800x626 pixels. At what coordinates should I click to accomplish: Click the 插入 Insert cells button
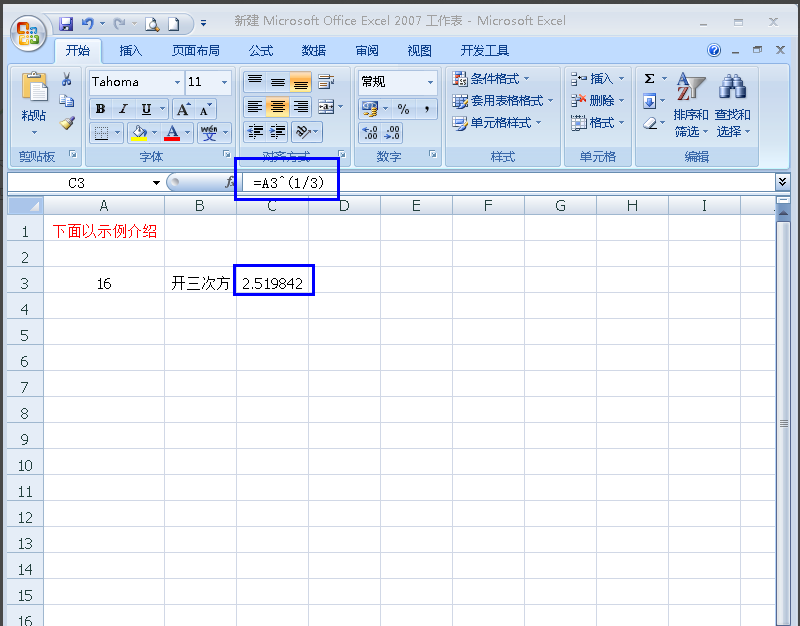point(597,79)
